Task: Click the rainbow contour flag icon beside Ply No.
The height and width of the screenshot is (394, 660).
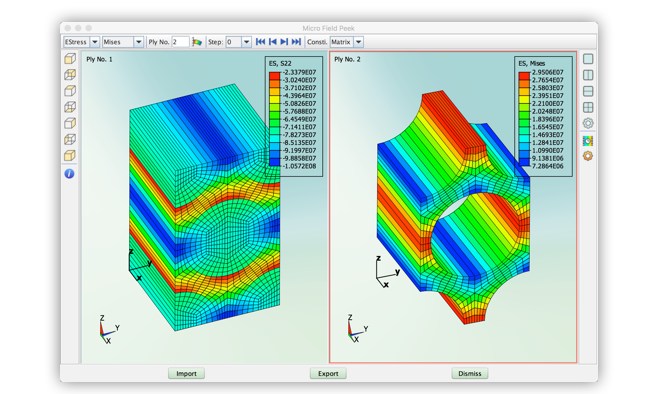Action: point(197,42)
